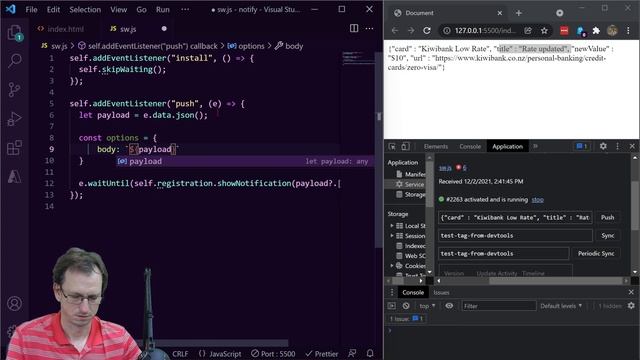
Task: Click the console live expression eye
Action: click(449, 306)
